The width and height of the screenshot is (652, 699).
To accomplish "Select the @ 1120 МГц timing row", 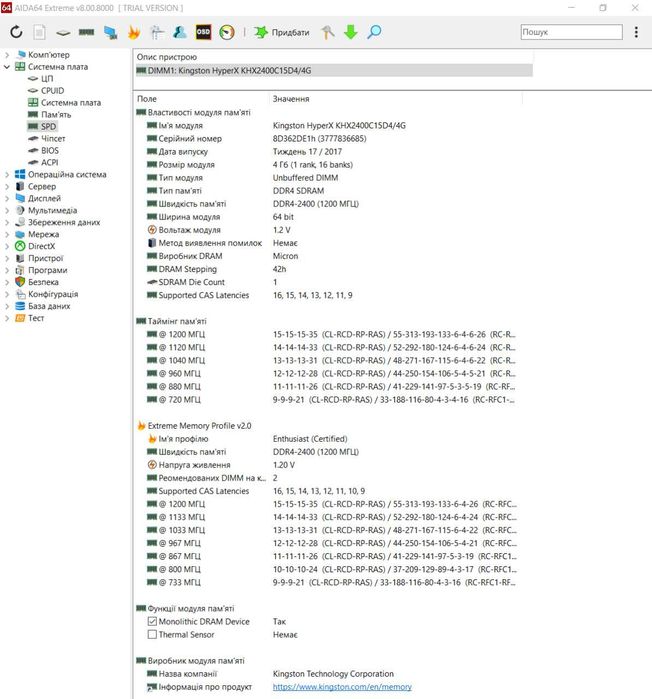I will (328, 347).
